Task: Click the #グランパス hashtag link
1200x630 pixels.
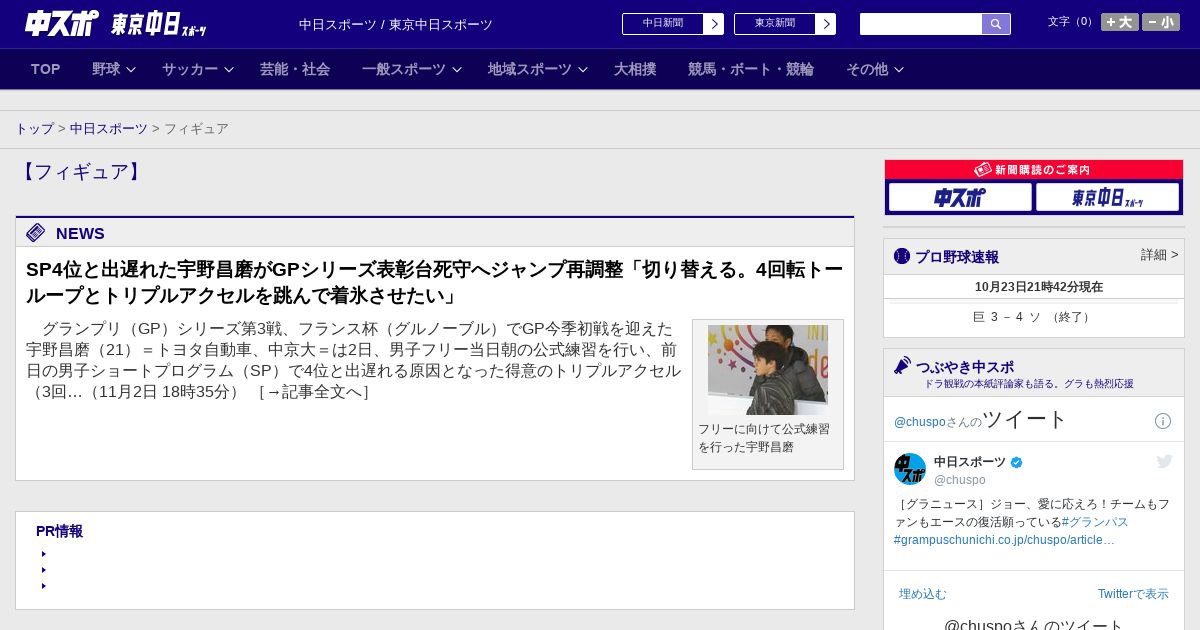Action: pyautogui.click(x=1095, y=522)
